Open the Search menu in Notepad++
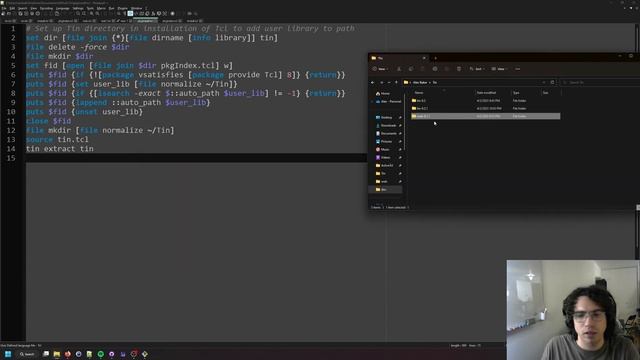The height and width of the screenshot is (360, 640). (22, 8)
